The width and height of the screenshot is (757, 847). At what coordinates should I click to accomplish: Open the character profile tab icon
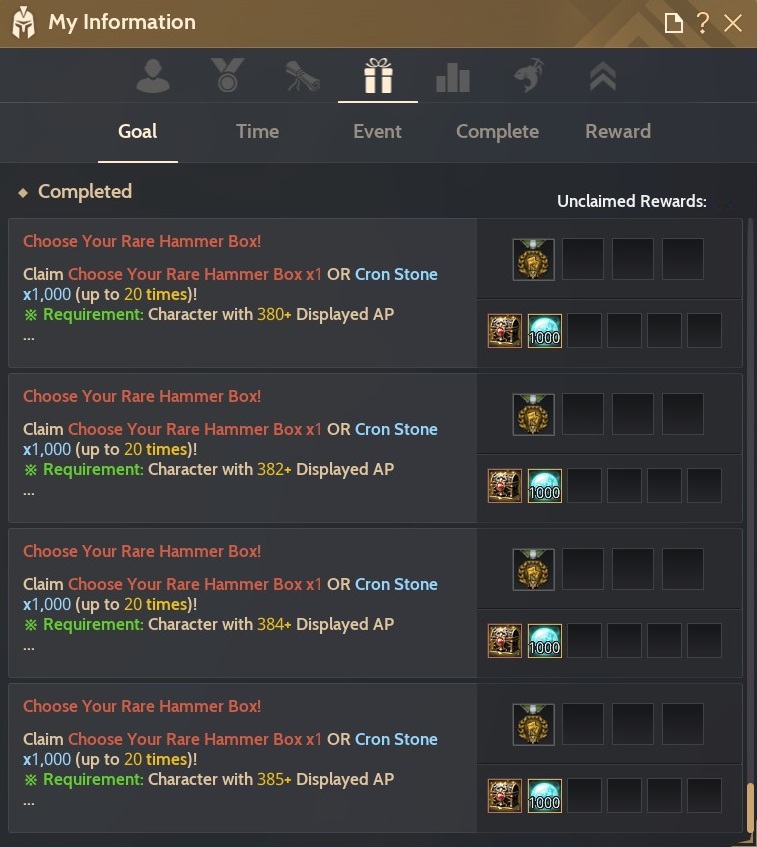(153, 76)
